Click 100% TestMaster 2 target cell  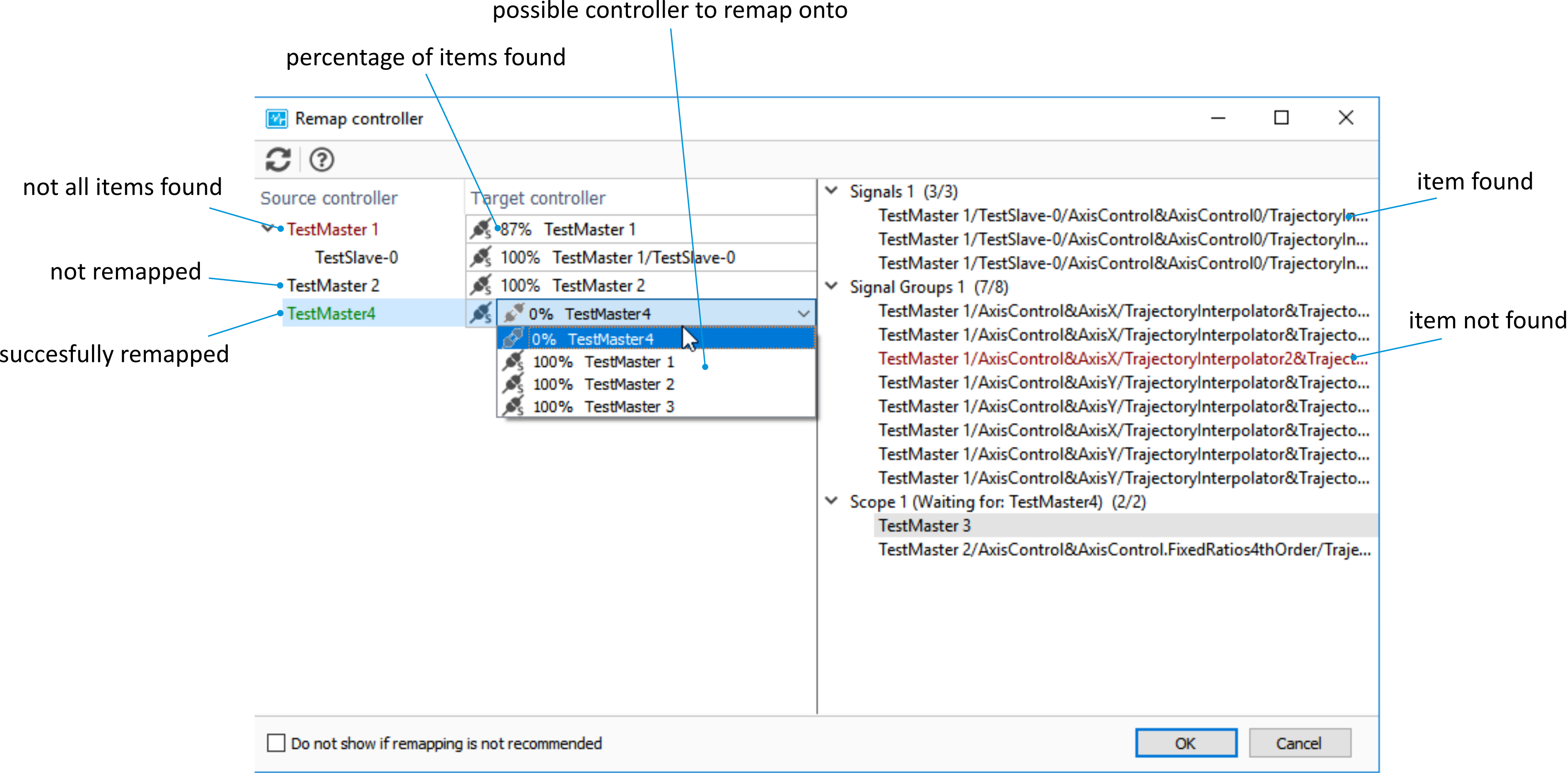[641, 285]
